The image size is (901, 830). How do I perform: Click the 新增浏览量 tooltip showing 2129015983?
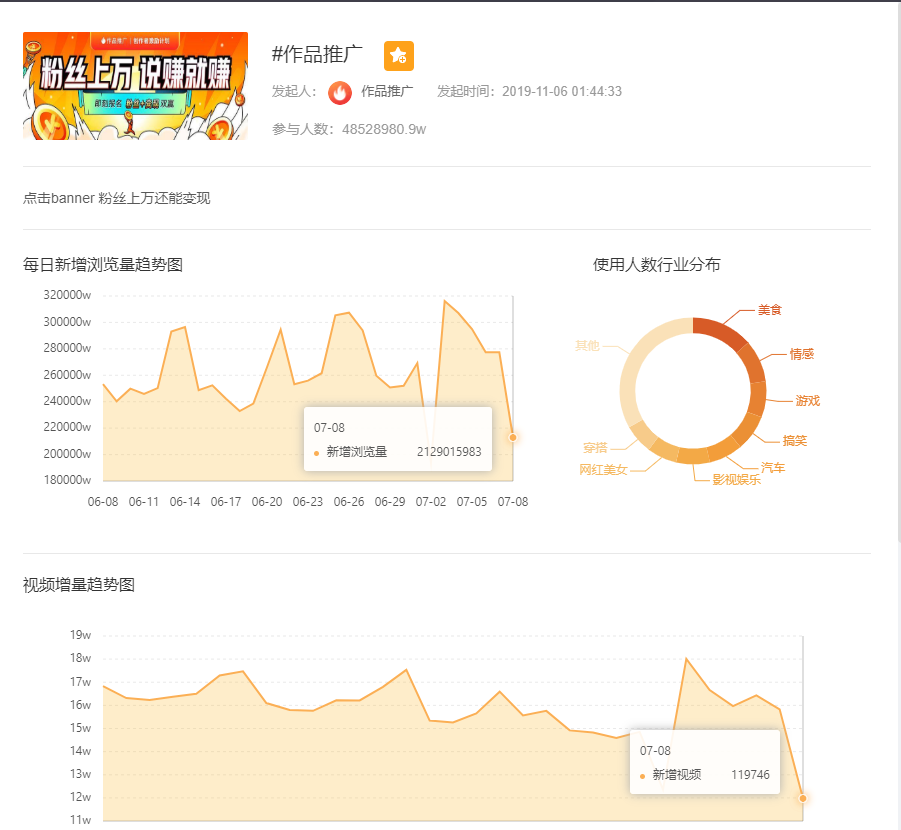click(x=397, y=438)
